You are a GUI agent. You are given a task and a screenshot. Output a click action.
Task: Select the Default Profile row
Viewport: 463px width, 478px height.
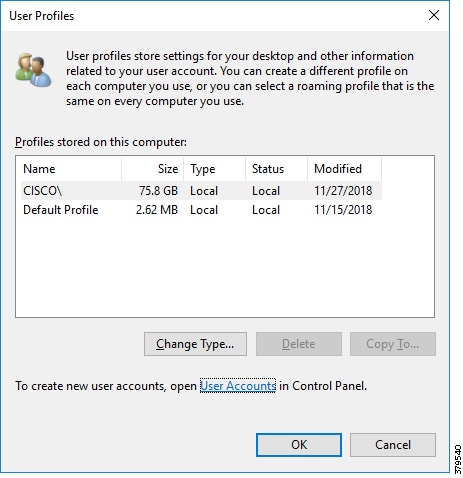tap(201, 210)
